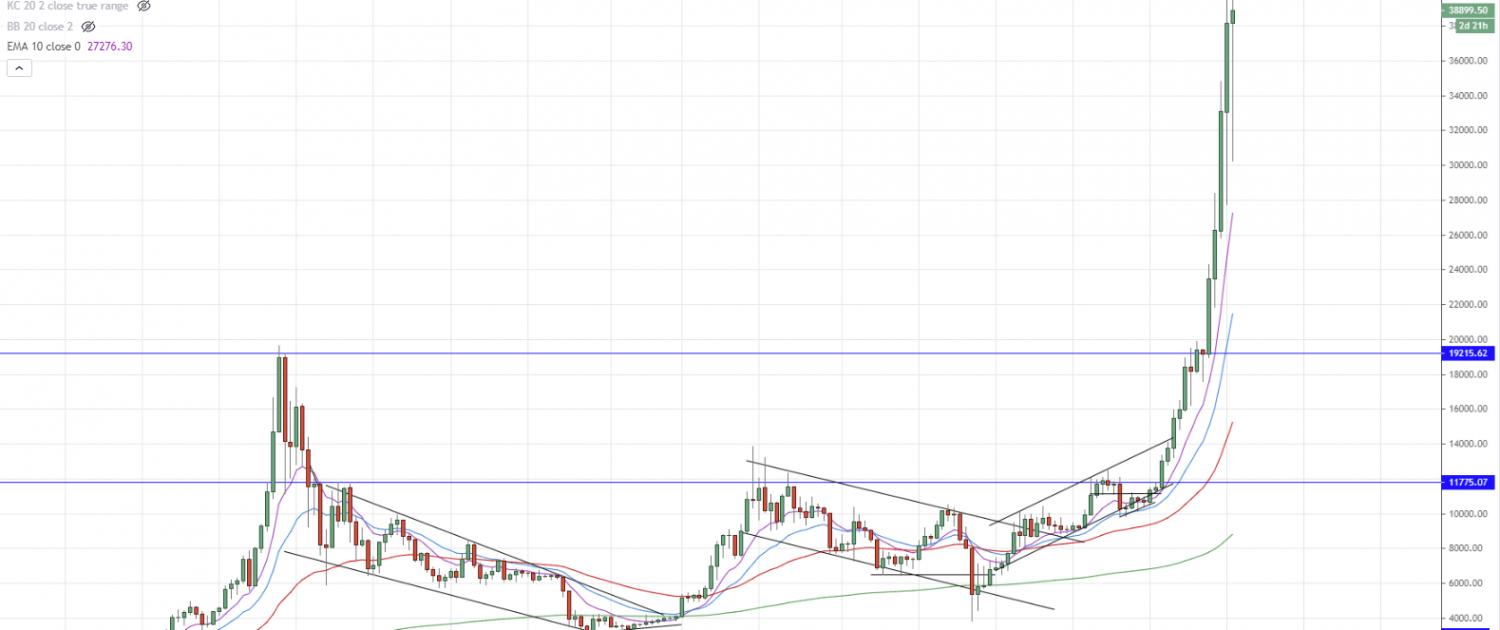Click the latest green candle at chart top
Image resolution: width=1500 pixels, height=630 pixels.
1233,16
